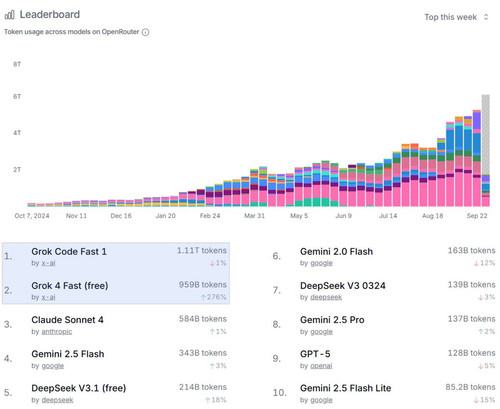Click the Oct 7, 2024 axis label
This screenshot has height=409, width=500.
click(32, 216)
